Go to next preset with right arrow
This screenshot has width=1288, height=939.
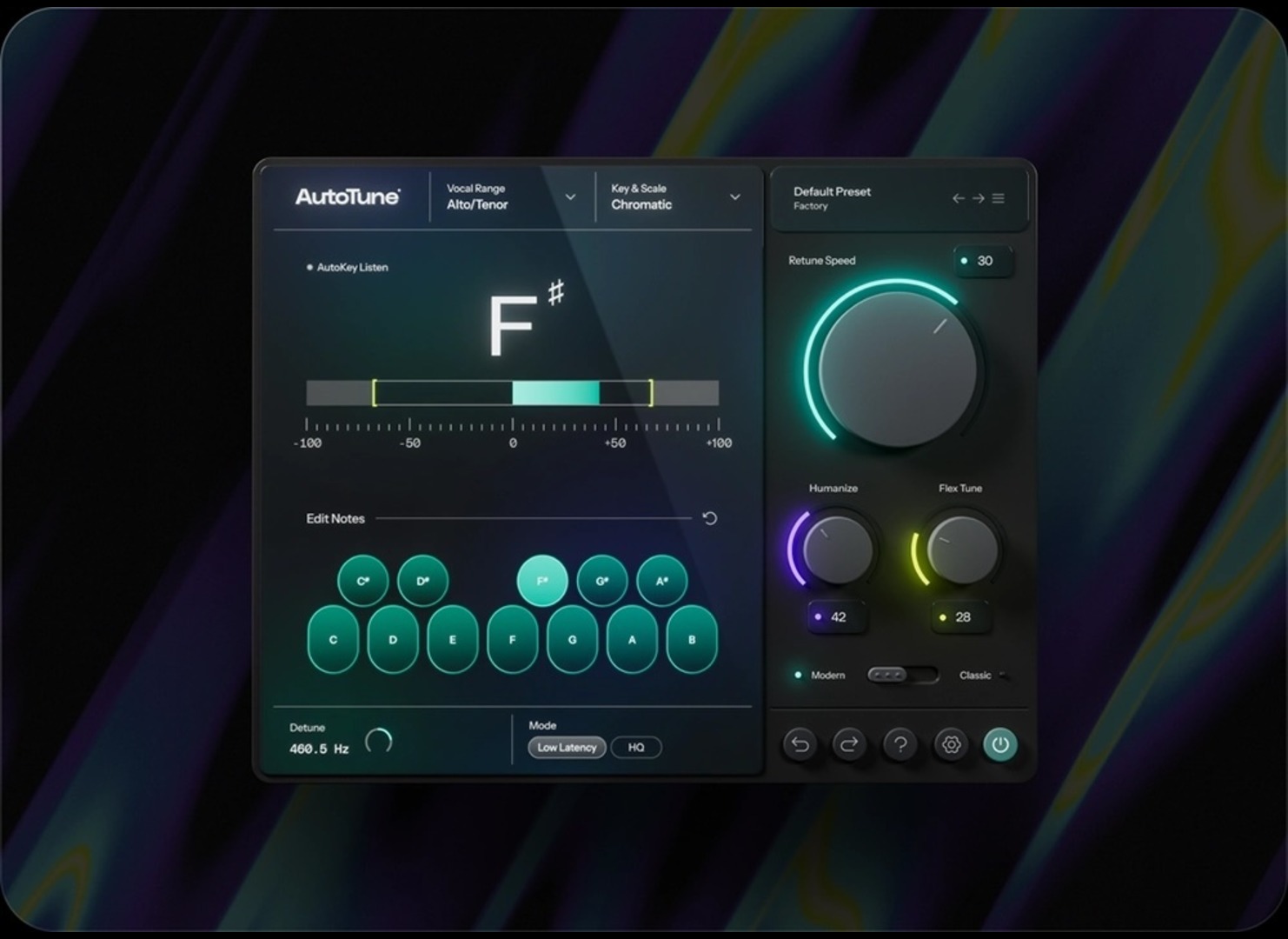tap(978, 198)
